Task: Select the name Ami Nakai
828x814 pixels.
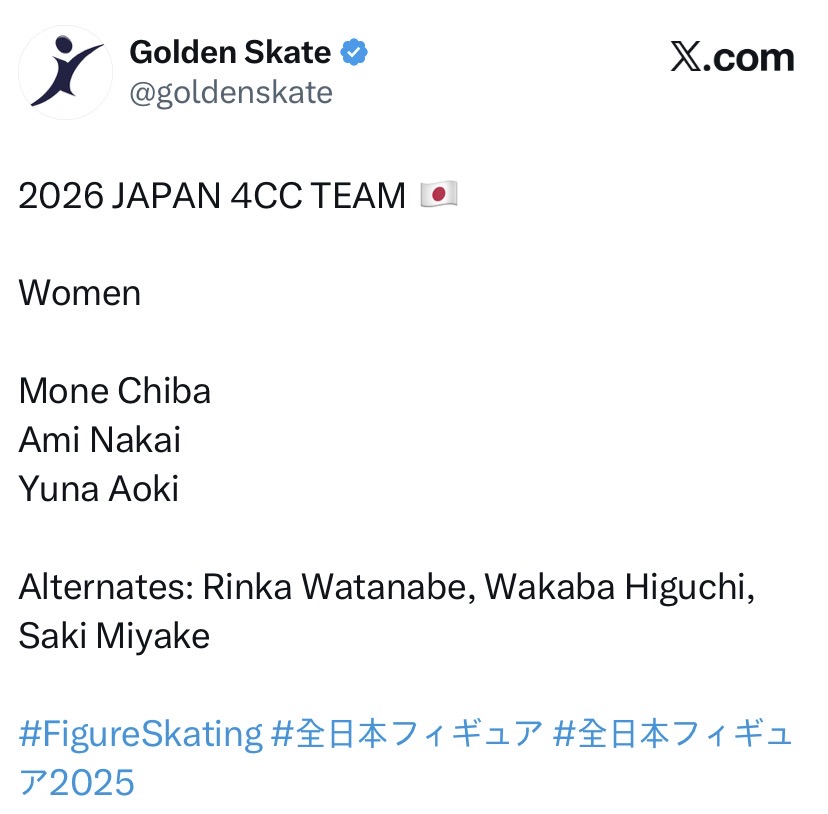Action: tap(100, 440)
